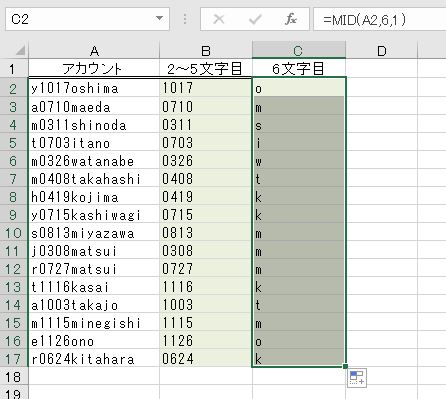Select cell with value 0727
Viewport: 446px width, 399px height.
206,269
